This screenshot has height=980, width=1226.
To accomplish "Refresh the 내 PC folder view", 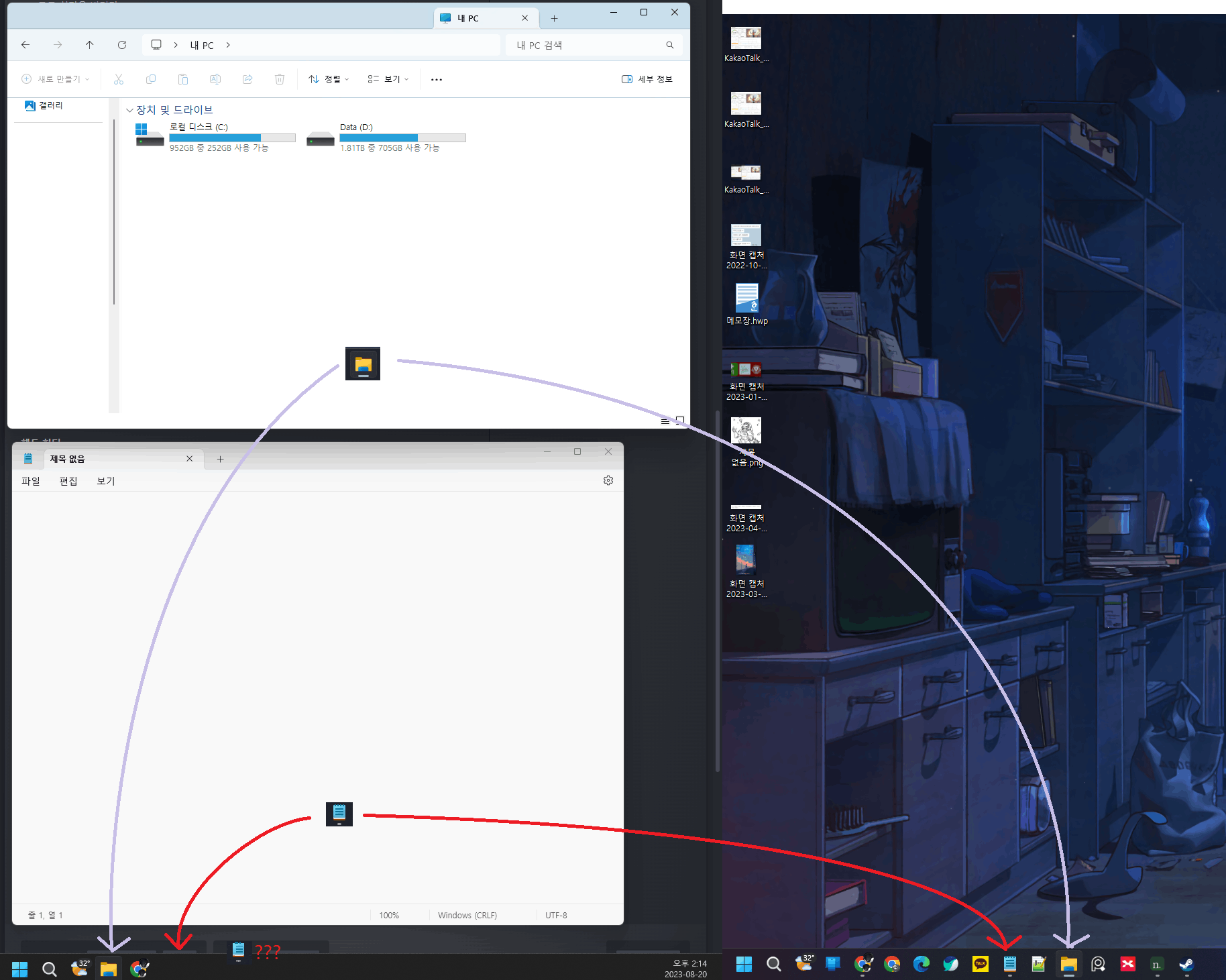I will click(x=122, y=45).
